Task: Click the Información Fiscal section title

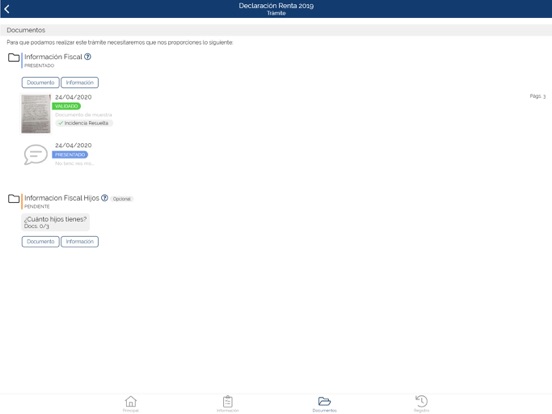Action: (53, 57)
